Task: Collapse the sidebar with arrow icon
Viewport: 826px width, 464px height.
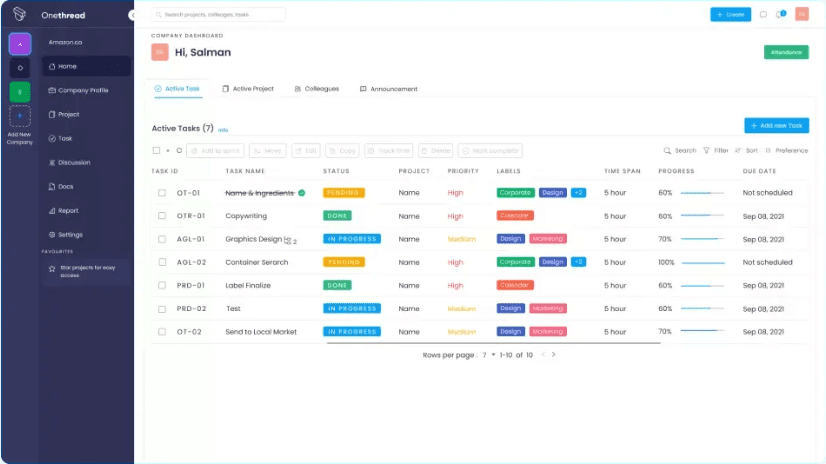Action: pos(132,15)
